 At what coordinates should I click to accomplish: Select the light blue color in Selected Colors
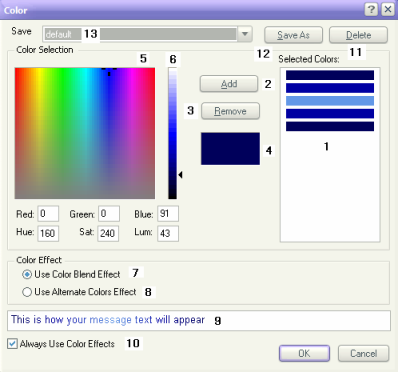(330, 101)
